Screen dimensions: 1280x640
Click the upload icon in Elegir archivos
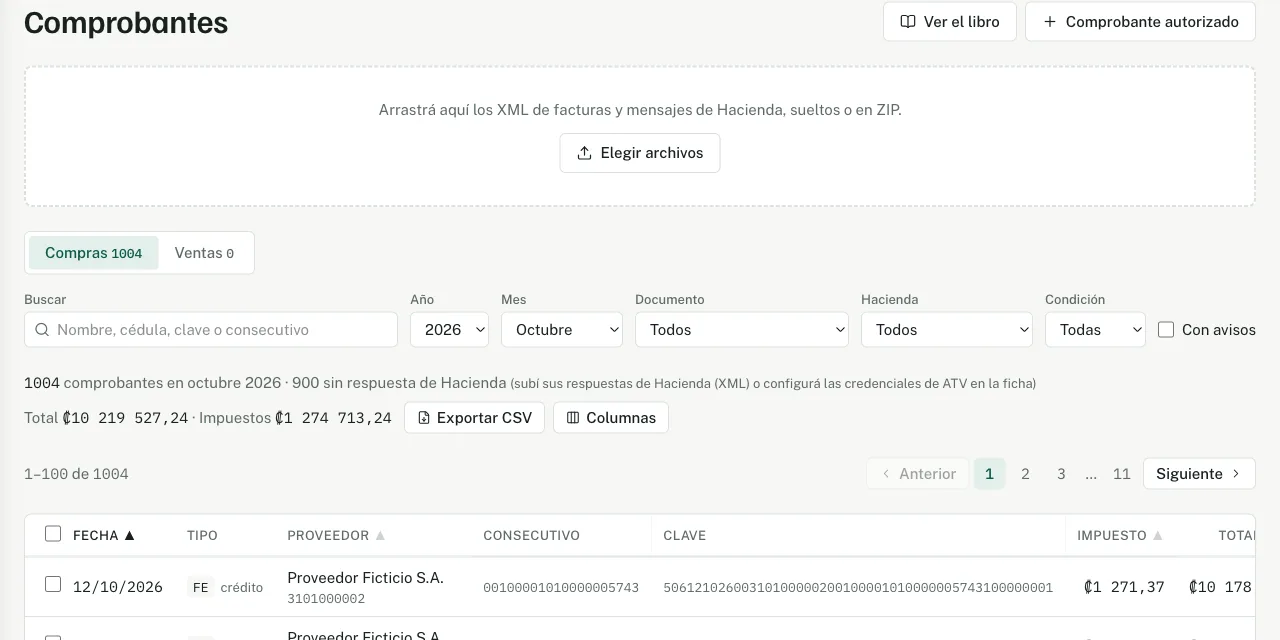[x=585, y=153]
